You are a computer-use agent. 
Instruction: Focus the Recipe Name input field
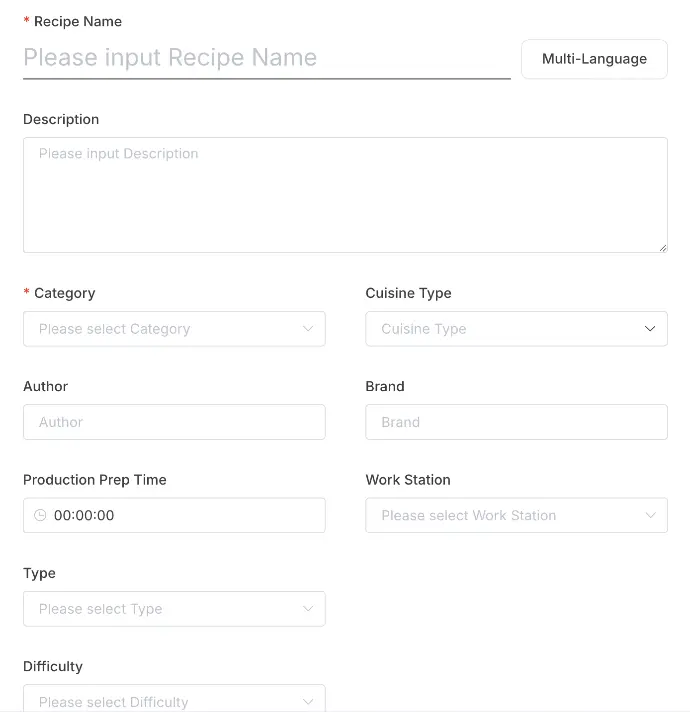[266, 58]
